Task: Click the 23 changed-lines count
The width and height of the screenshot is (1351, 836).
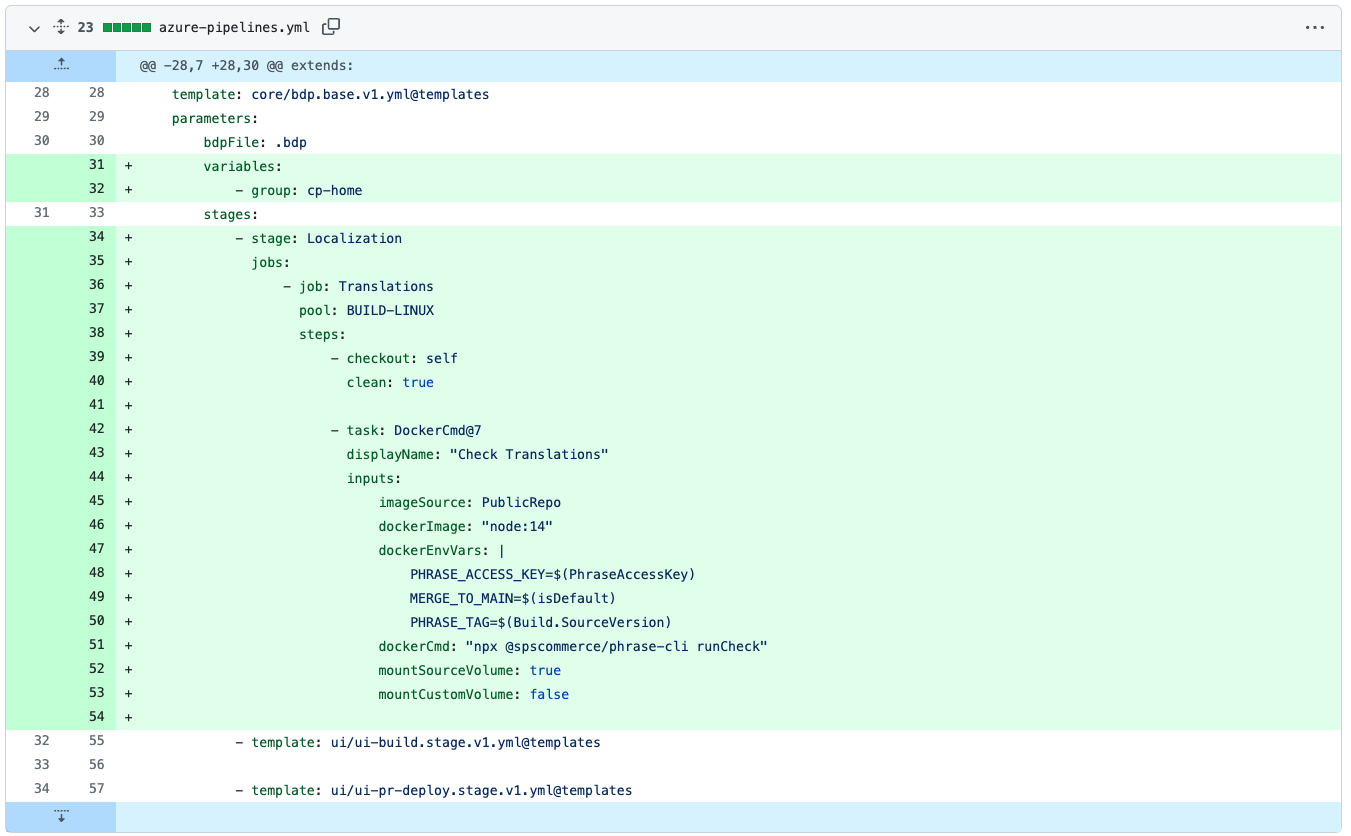Action: click(x=85, y=28)
